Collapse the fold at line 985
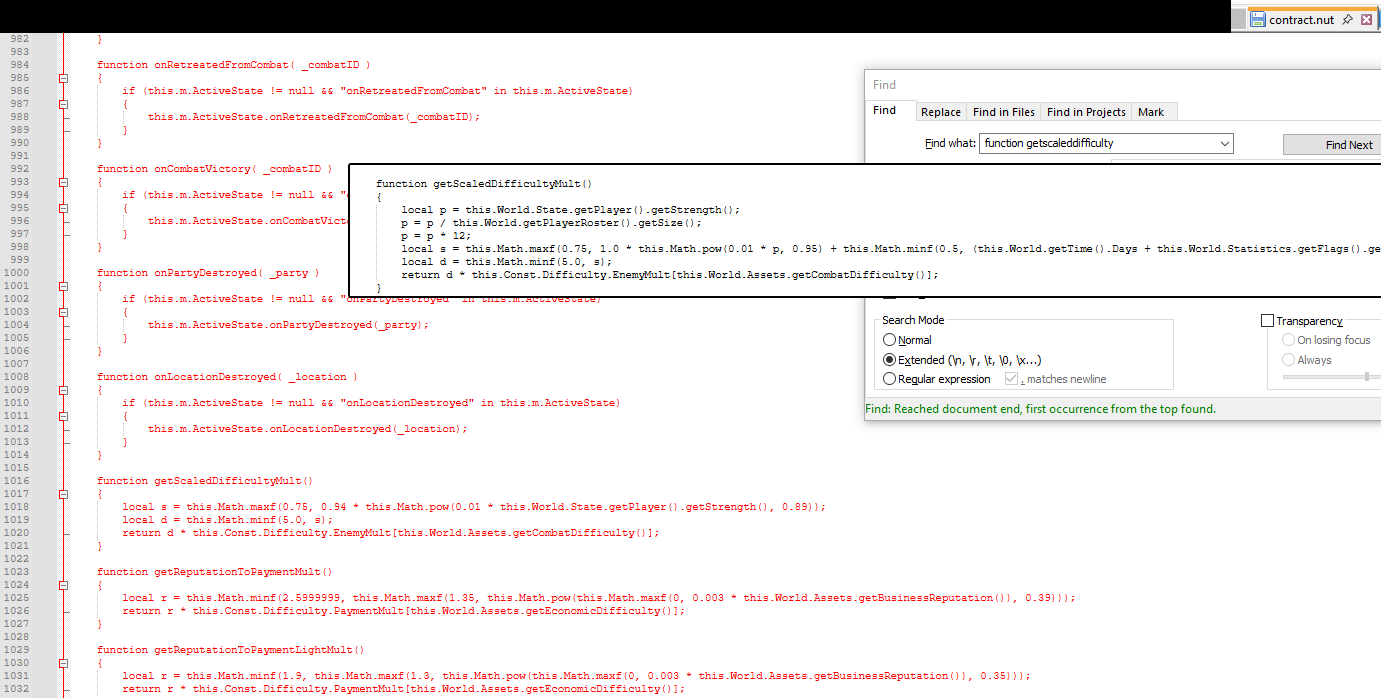 click(62, 78)
